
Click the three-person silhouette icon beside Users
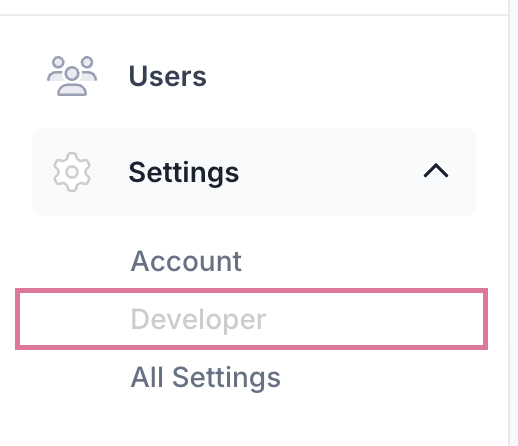pos(72,76)
